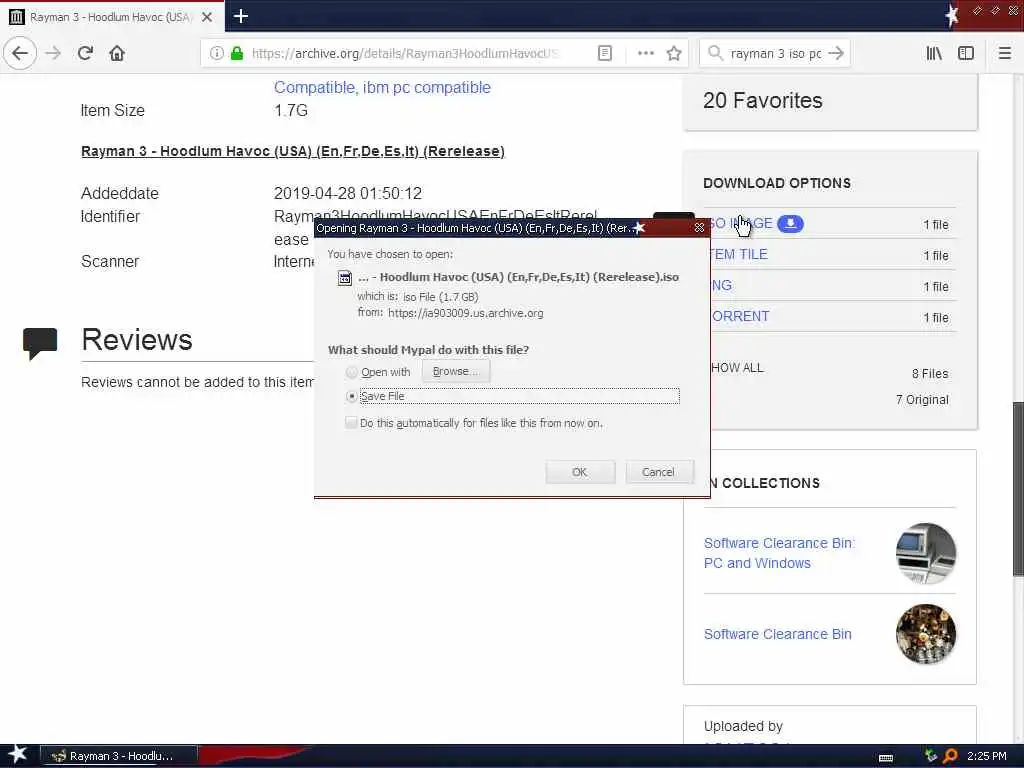Screen dimensions: 1024x768
Task: Click Software Clearance Bin collection thumbnail
Action: 925,634
